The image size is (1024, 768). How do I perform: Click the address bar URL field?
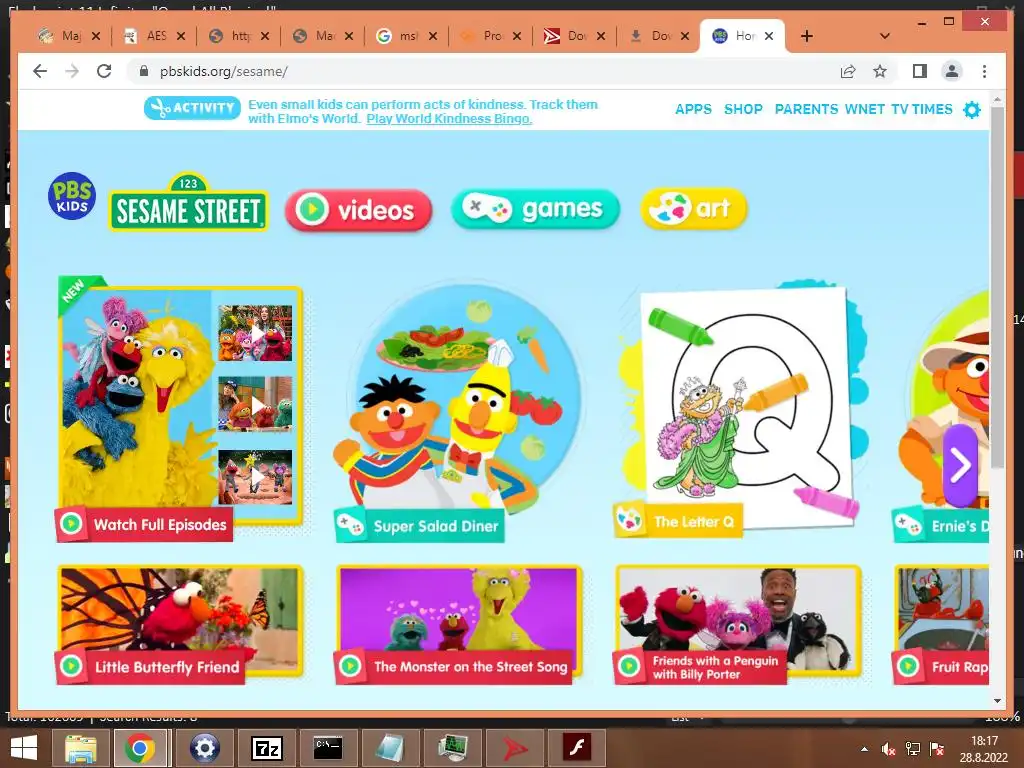pyautogui.click(x=483, y=71)
